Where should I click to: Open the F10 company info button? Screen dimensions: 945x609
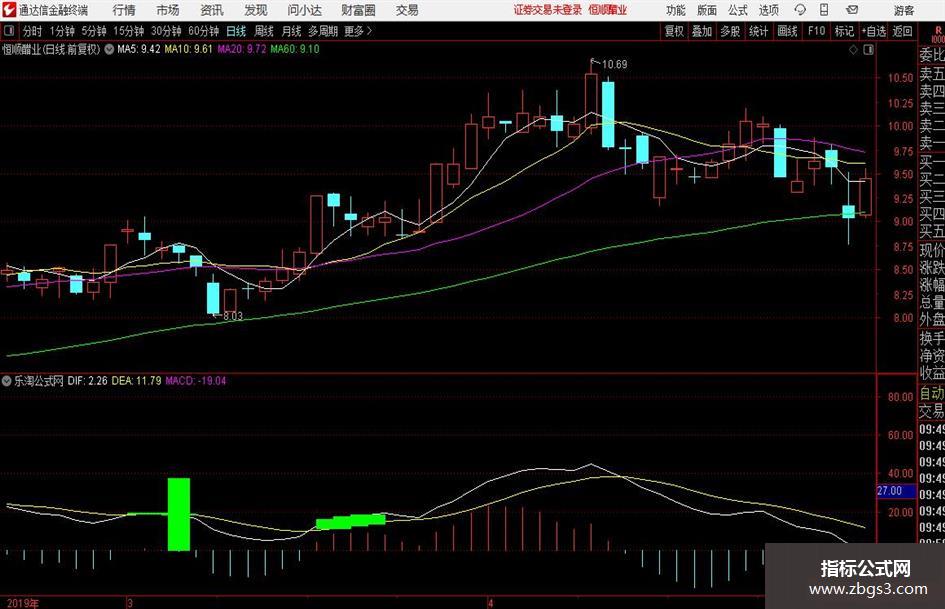[x=816, y=31]
